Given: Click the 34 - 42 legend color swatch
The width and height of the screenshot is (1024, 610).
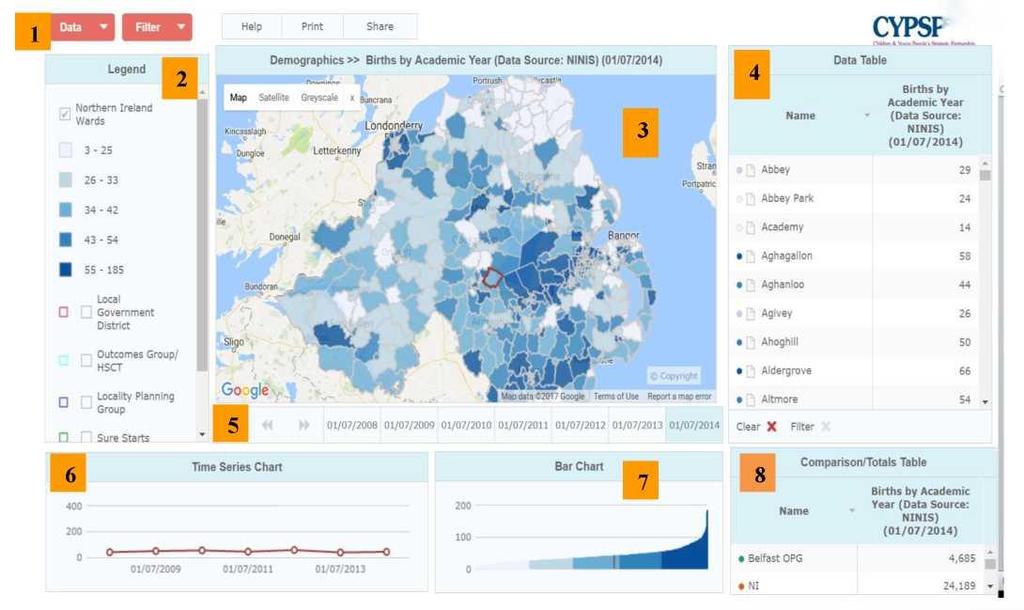Looking at the screenshot, I should tap(65, 210).
